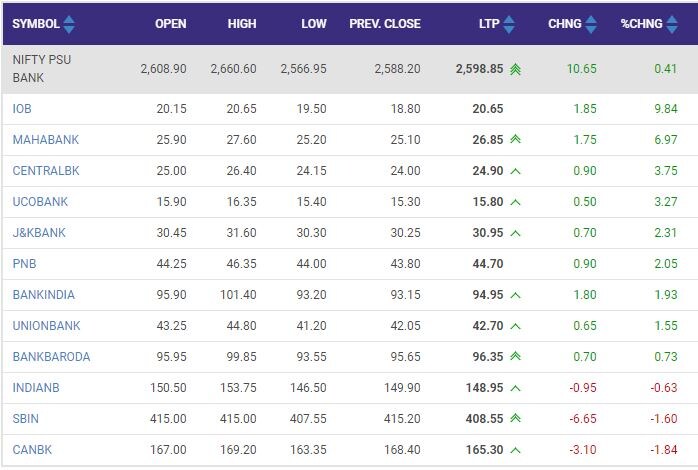Sort table by SYMBOL column arrows
The image size is (698, 470).
[x=69, y=24]
